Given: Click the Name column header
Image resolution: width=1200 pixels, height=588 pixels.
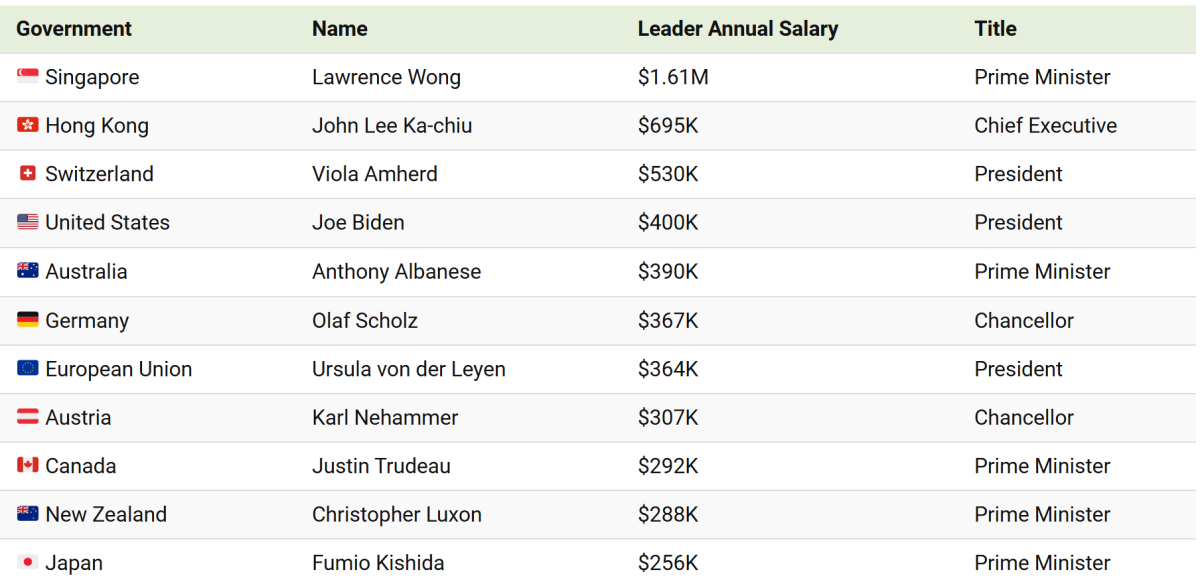Looking at the screenshot, I should click(340, 29).
